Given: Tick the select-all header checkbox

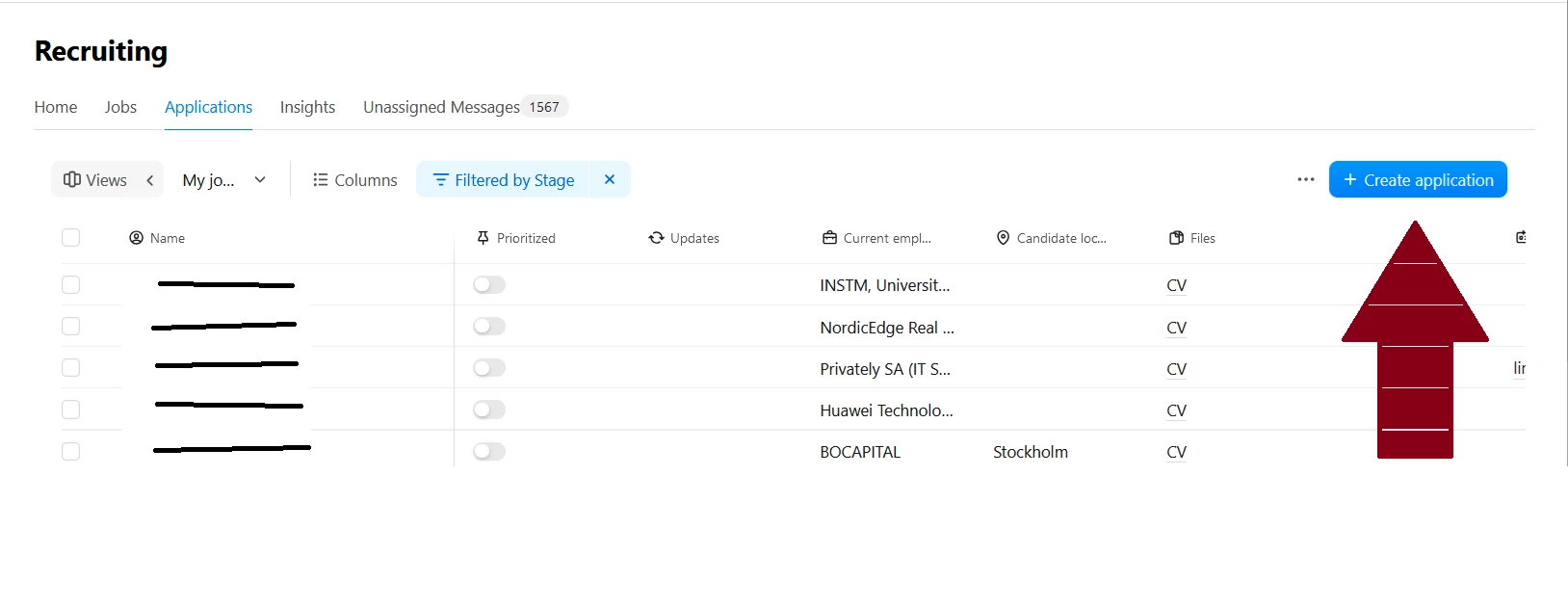Looking at the screenshot, I should click(70, 237).
